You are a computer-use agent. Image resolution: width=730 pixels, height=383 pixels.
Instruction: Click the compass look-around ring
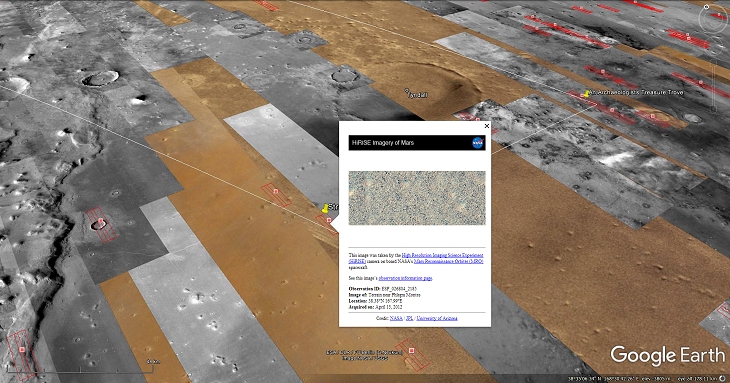click(713, 19)
